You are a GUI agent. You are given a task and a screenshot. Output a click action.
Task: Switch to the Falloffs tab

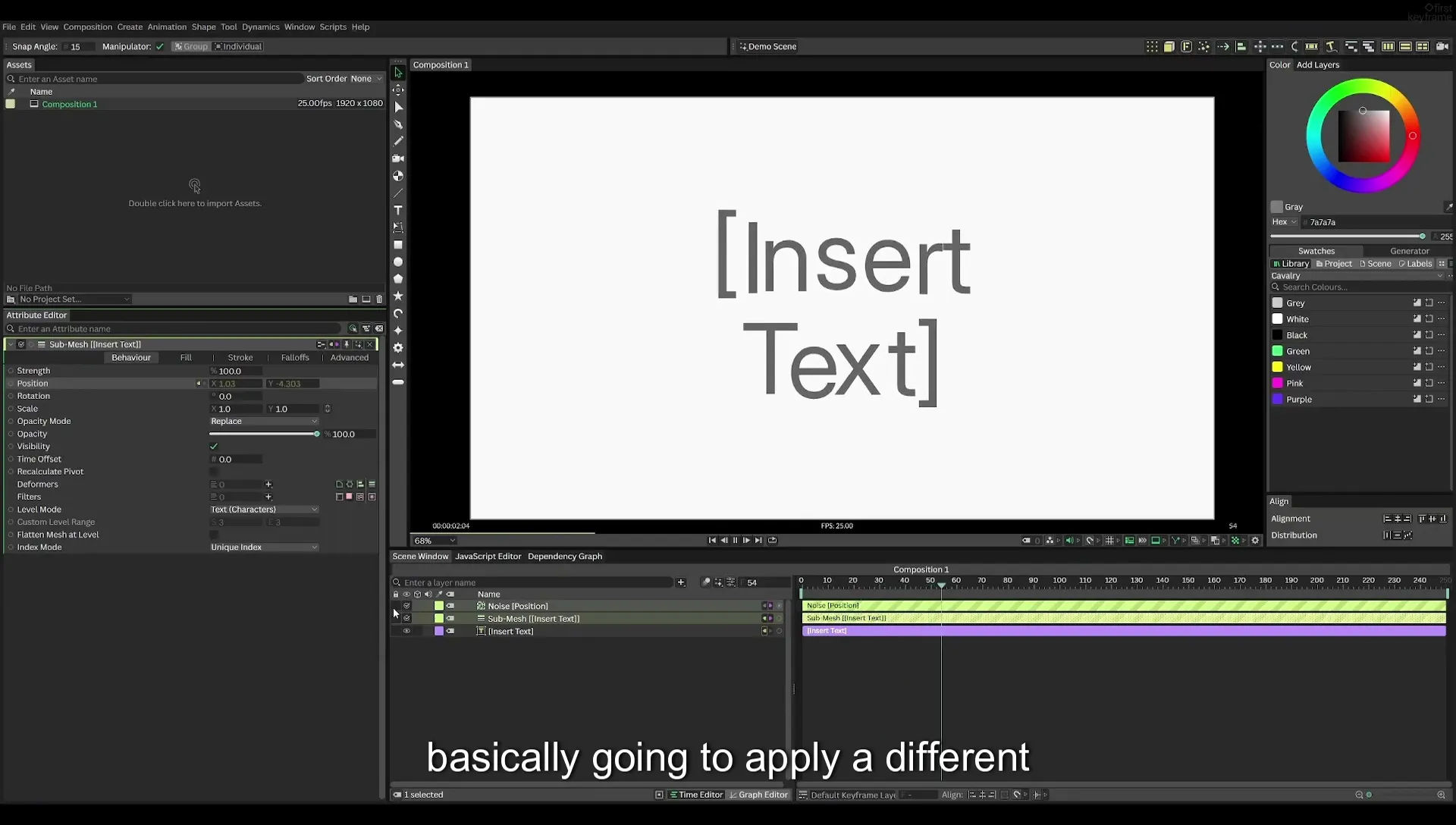click(x=295, y=358)
